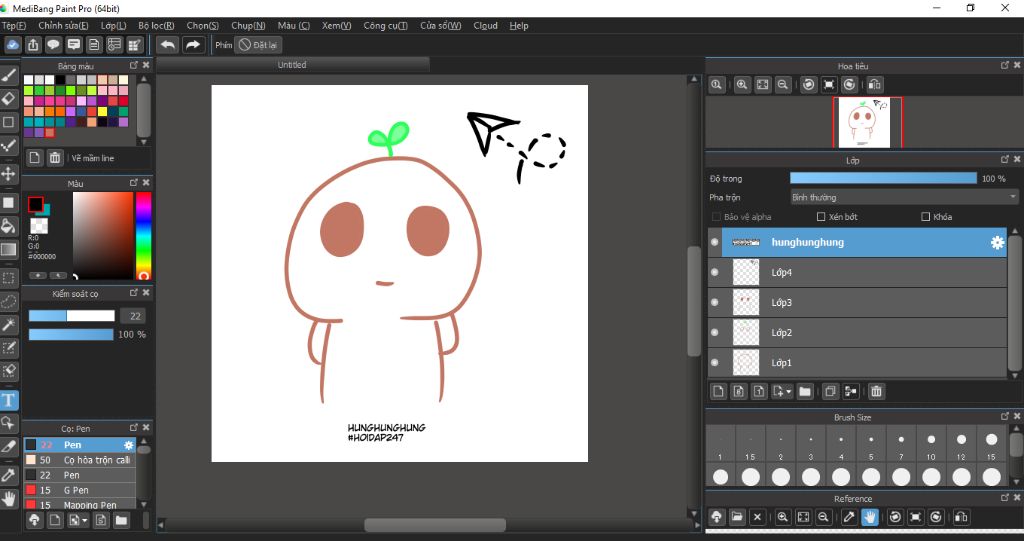Activate the Hand tool in Reference panel
The width and height of the screenshot is (1024, 541).
[870, 517]
